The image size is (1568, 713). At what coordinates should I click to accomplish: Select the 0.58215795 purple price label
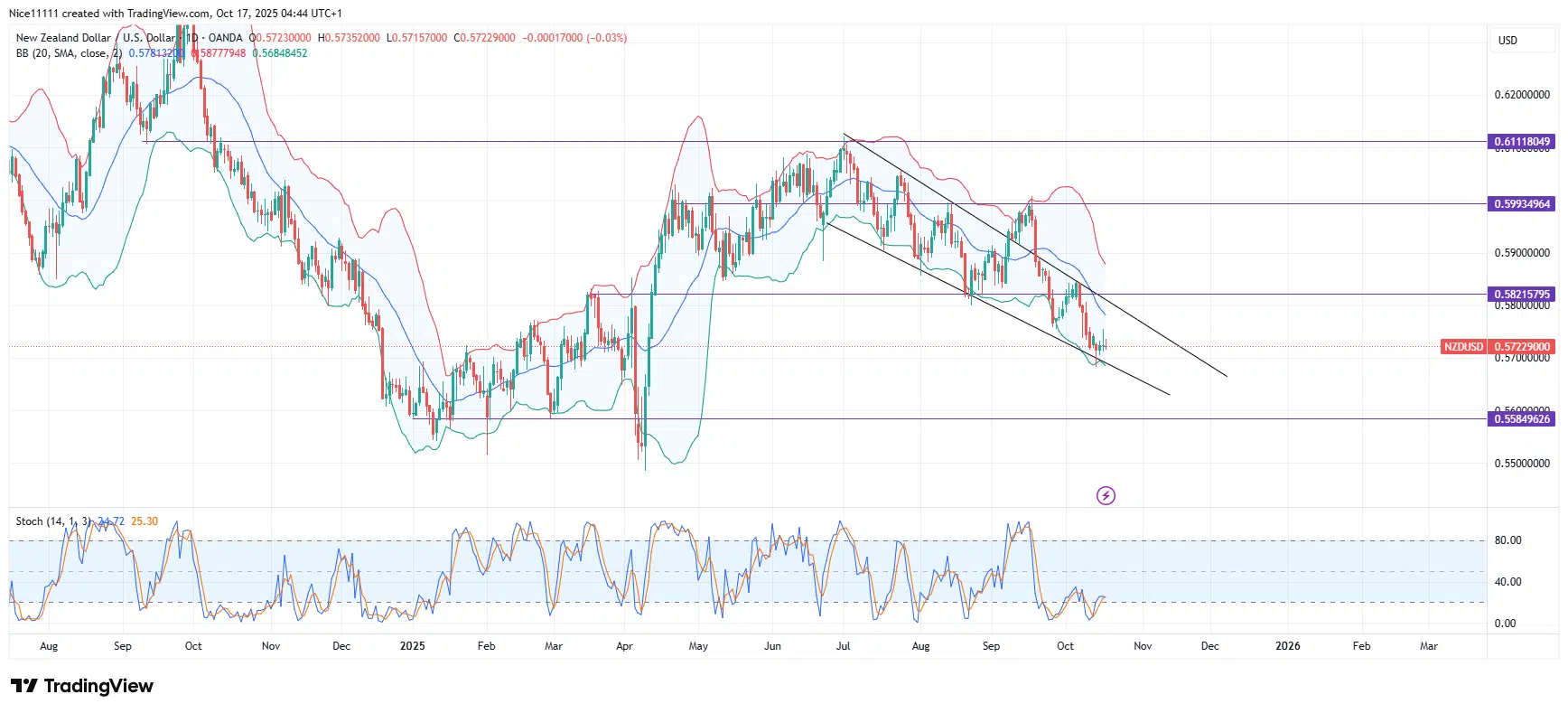[x=1521, y=295]
